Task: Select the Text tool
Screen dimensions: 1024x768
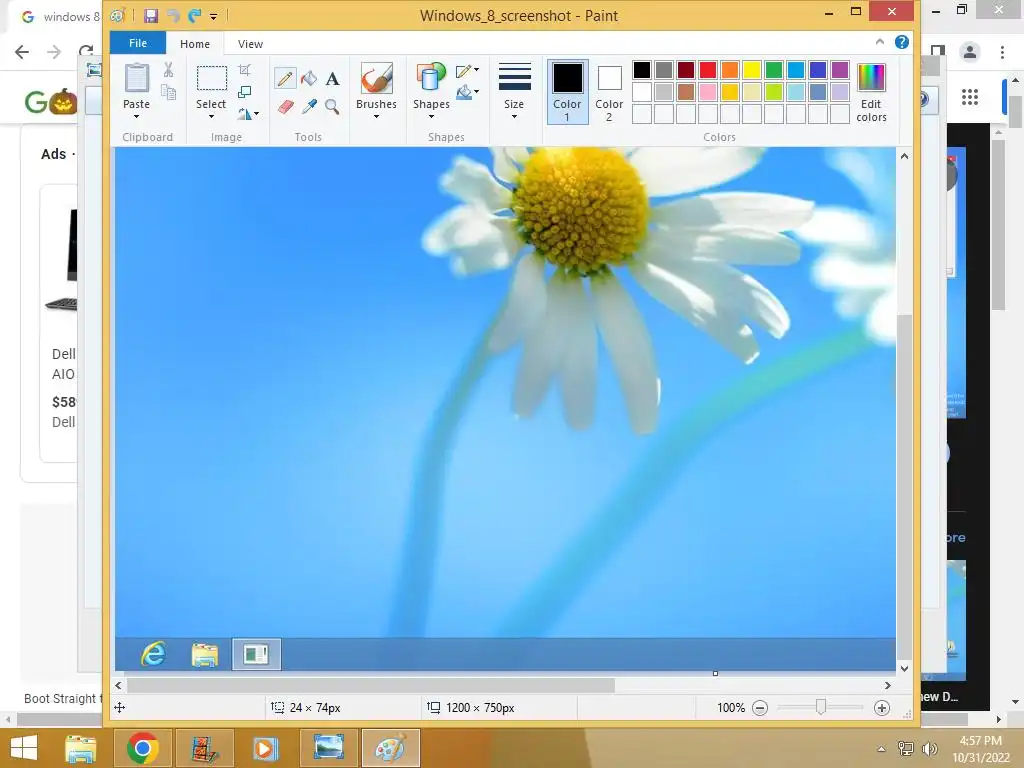Action: click(x=332, y=79)
